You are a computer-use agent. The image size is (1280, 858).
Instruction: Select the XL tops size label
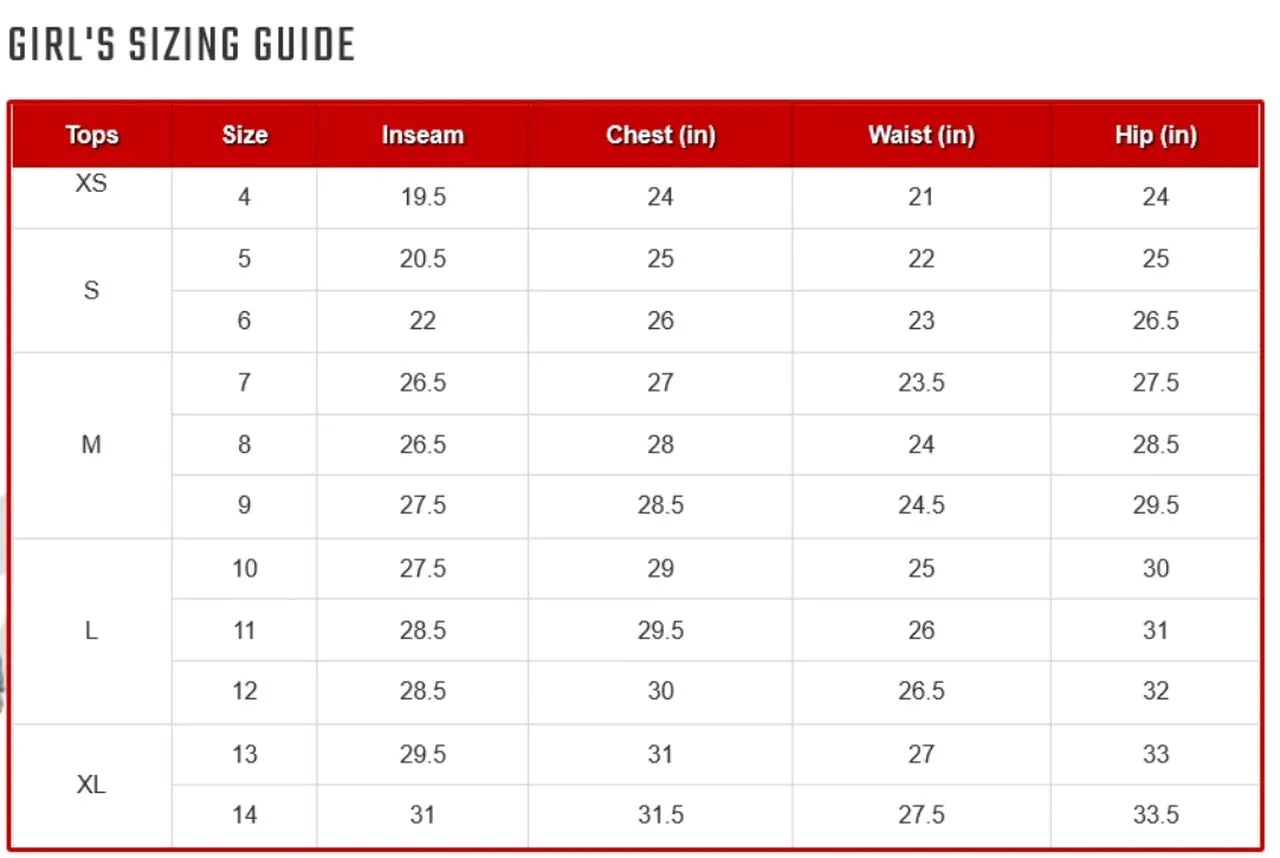[92, 785]
